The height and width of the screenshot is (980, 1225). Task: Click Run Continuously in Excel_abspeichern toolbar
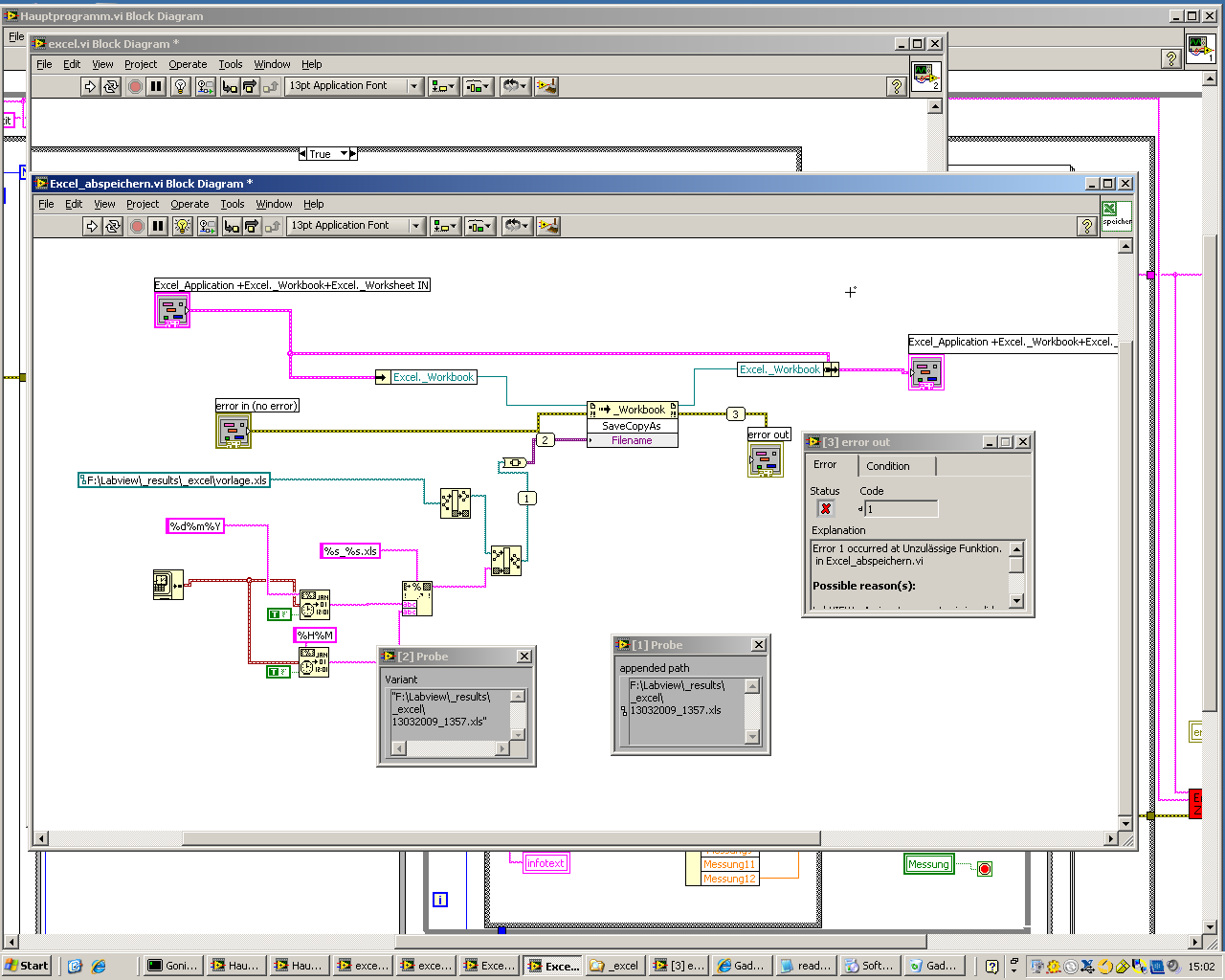pos(113,226)
